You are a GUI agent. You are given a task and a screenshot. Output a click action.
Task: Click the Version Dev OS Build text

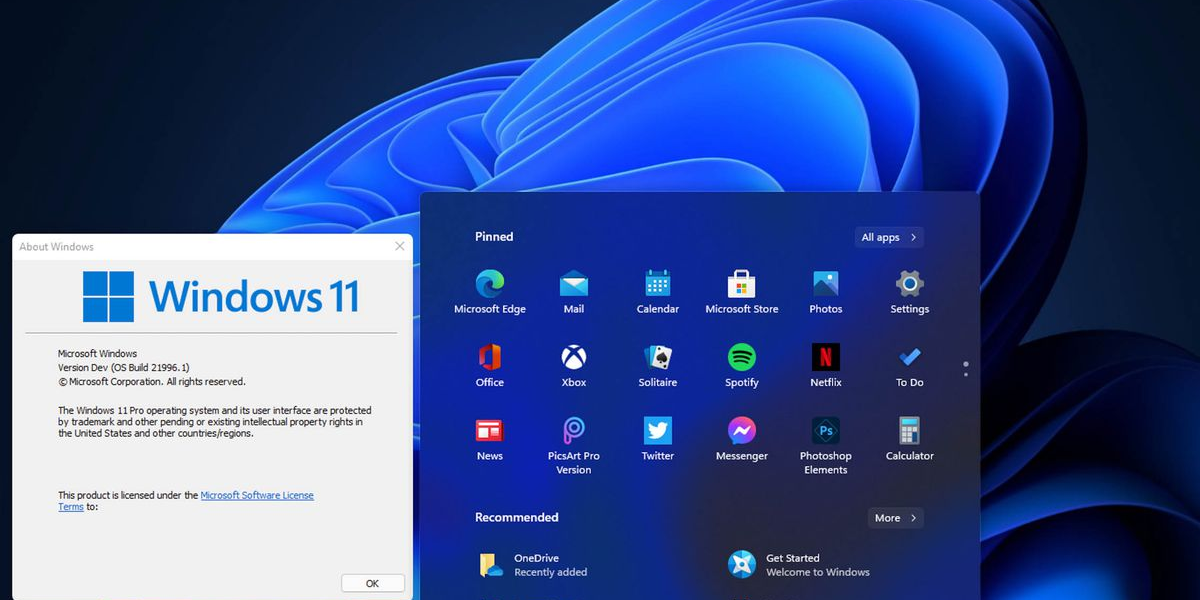coord(124,368)
